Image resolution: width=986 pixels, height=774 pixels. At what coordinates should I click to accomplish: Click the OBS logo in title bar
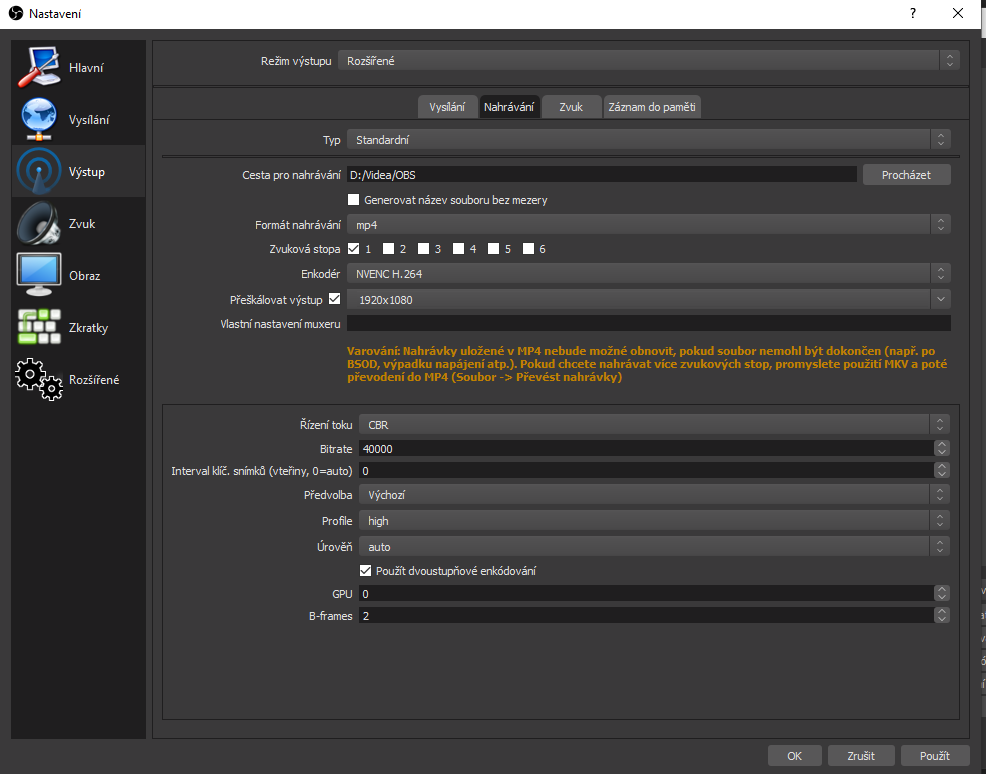point(15,13)
